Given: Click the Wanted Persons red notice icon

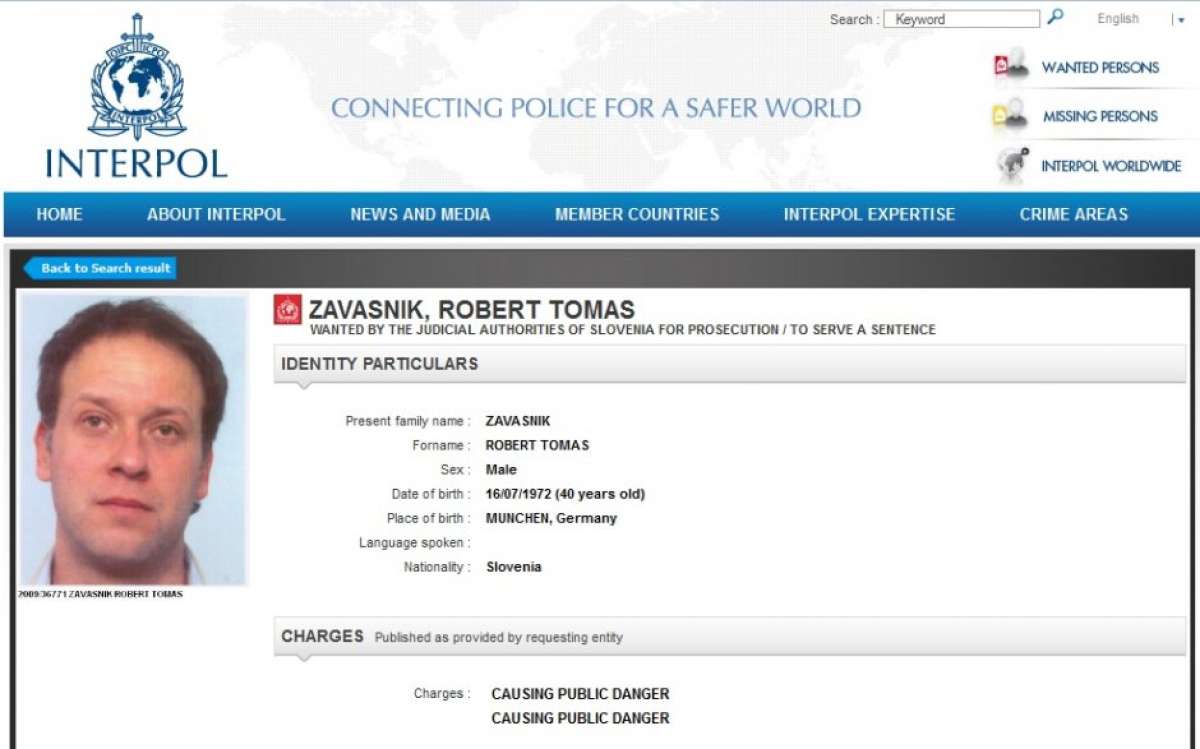Looking at the screenshot, I should [x=1011, y=66].
